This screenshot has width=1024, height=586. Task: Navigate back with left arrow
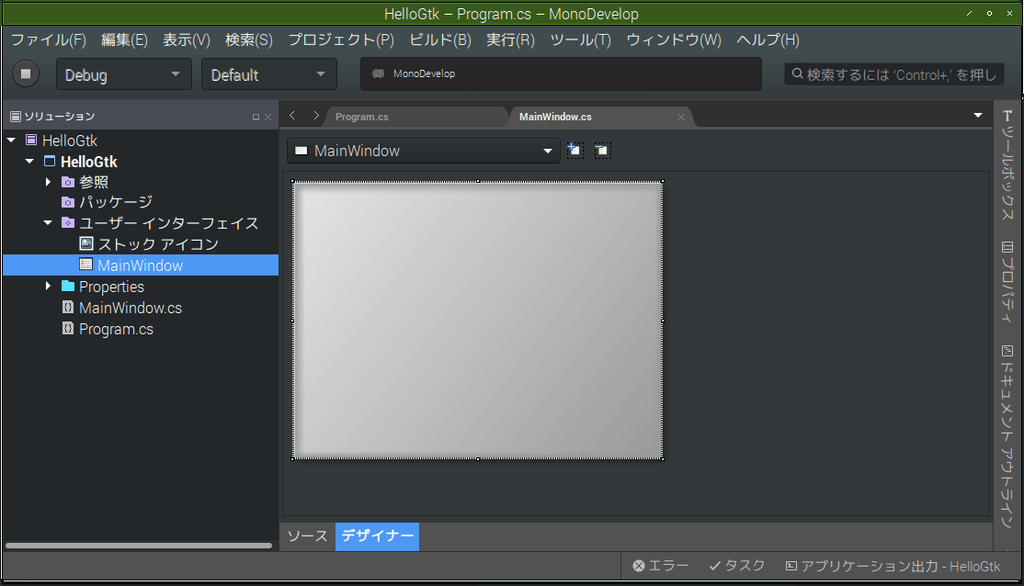(293, 116)
